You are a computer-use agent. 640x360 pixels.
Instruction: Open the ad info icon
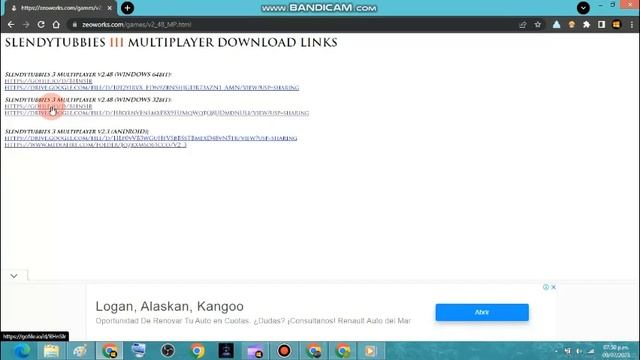coord(546,287)
